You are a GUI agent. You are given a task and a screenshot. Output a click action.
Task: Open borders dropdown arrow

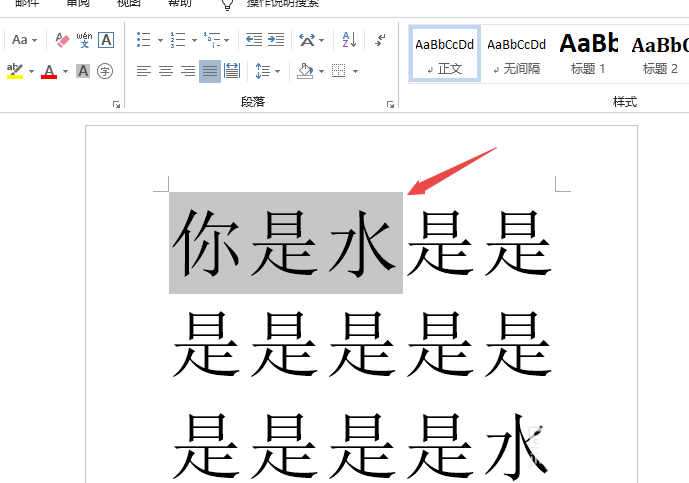click(x=355, y=71)
